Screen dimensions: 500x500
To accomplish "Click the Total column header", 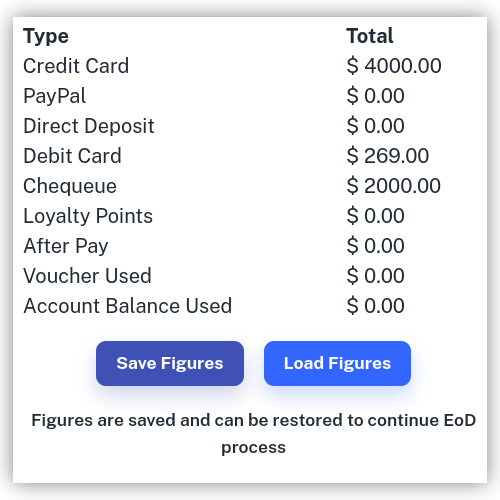I will (x=370, y=36).
